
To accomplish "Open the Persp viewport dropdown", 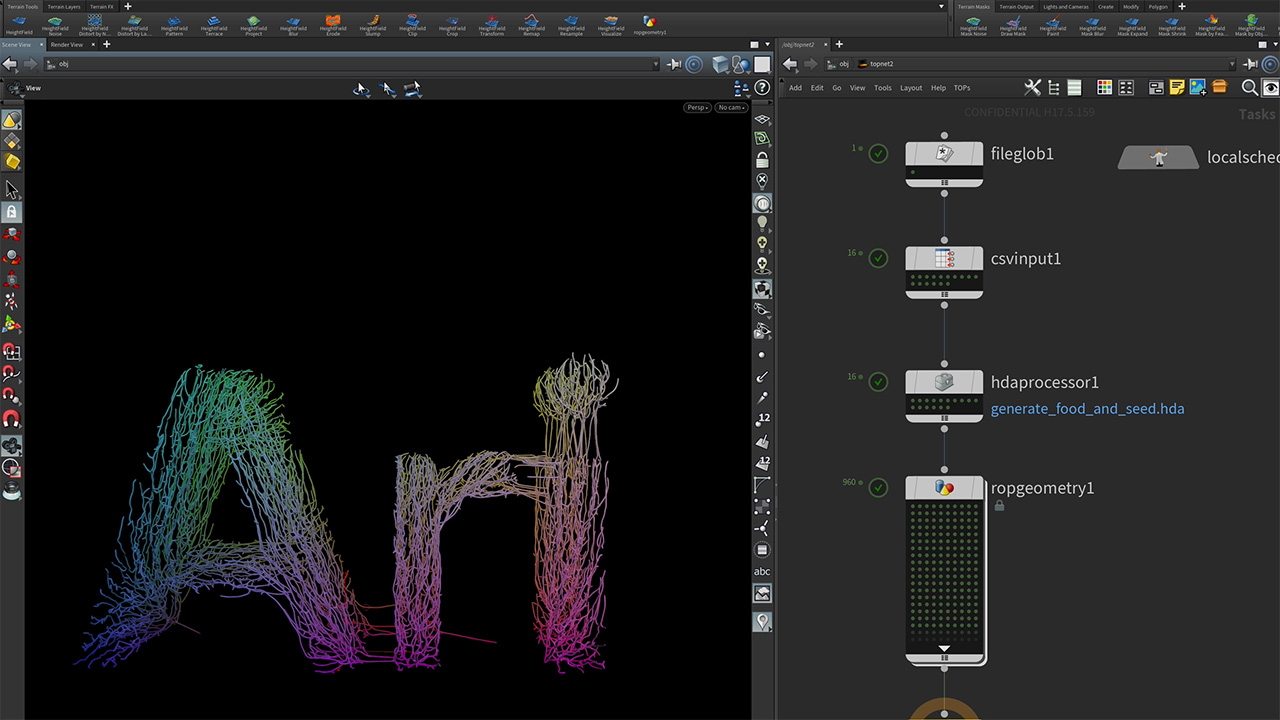I will click(x=697, y=107).
